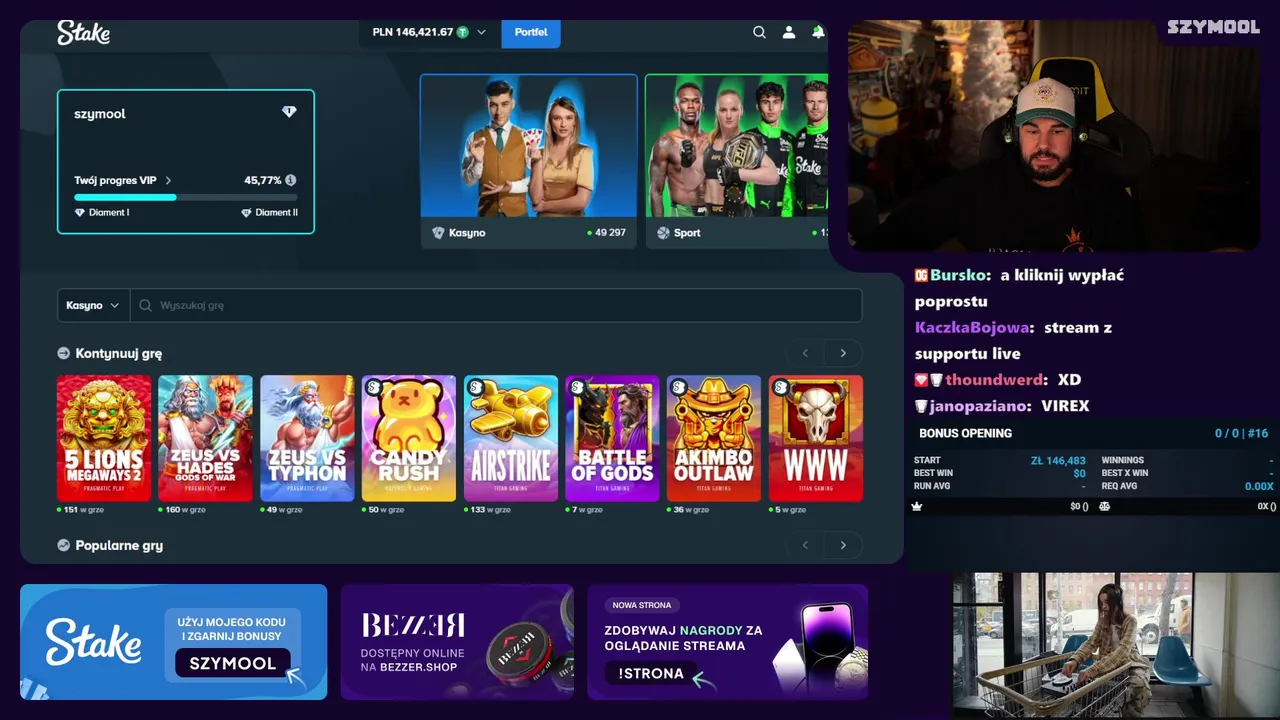Click the szymool username text
Screen dimensions: 1280x720
pos(100,114)
